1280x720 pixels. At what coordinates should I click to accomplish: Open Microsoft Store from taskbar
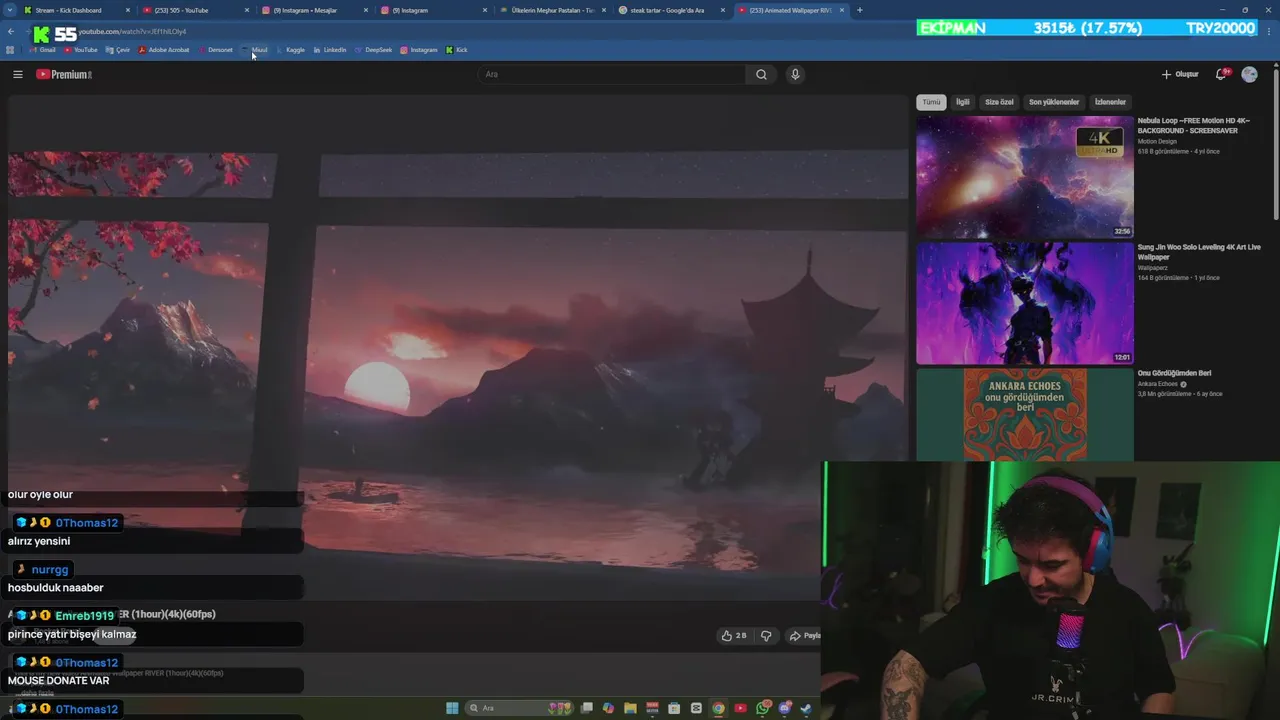(674, 708)
